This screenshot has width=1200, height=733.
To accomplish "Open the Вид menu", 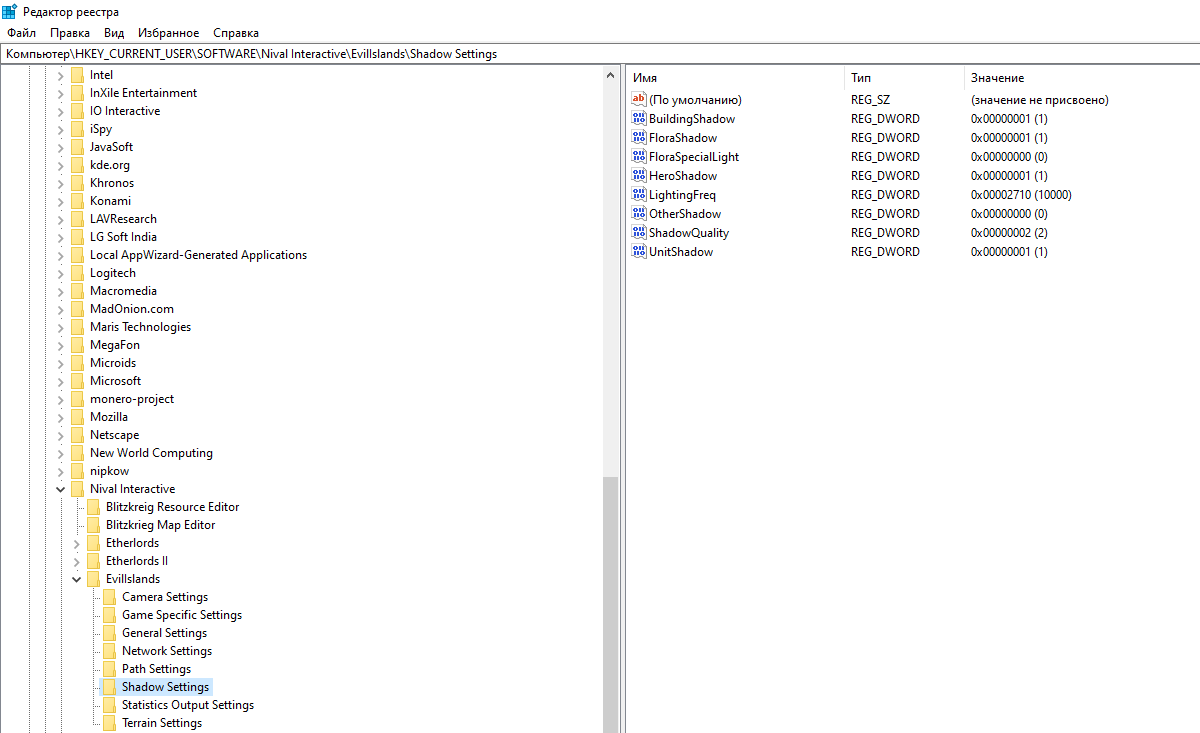I will click(x=114, y=33).
